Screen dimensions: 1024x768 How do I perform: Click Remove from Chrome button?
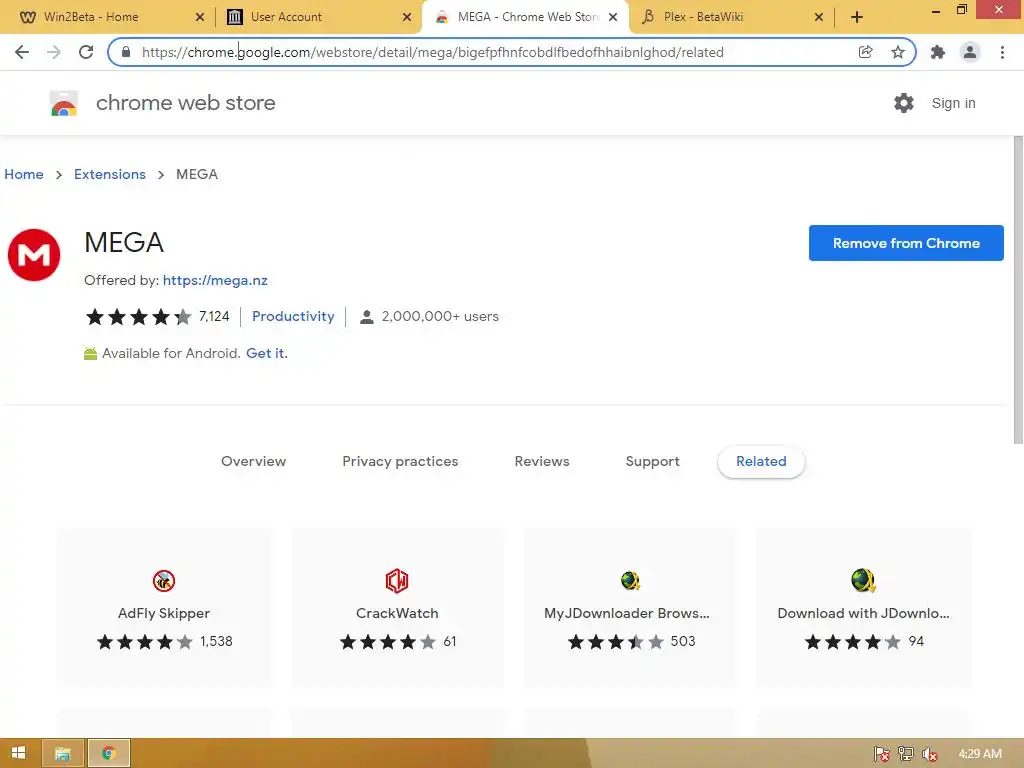point(906,243)
